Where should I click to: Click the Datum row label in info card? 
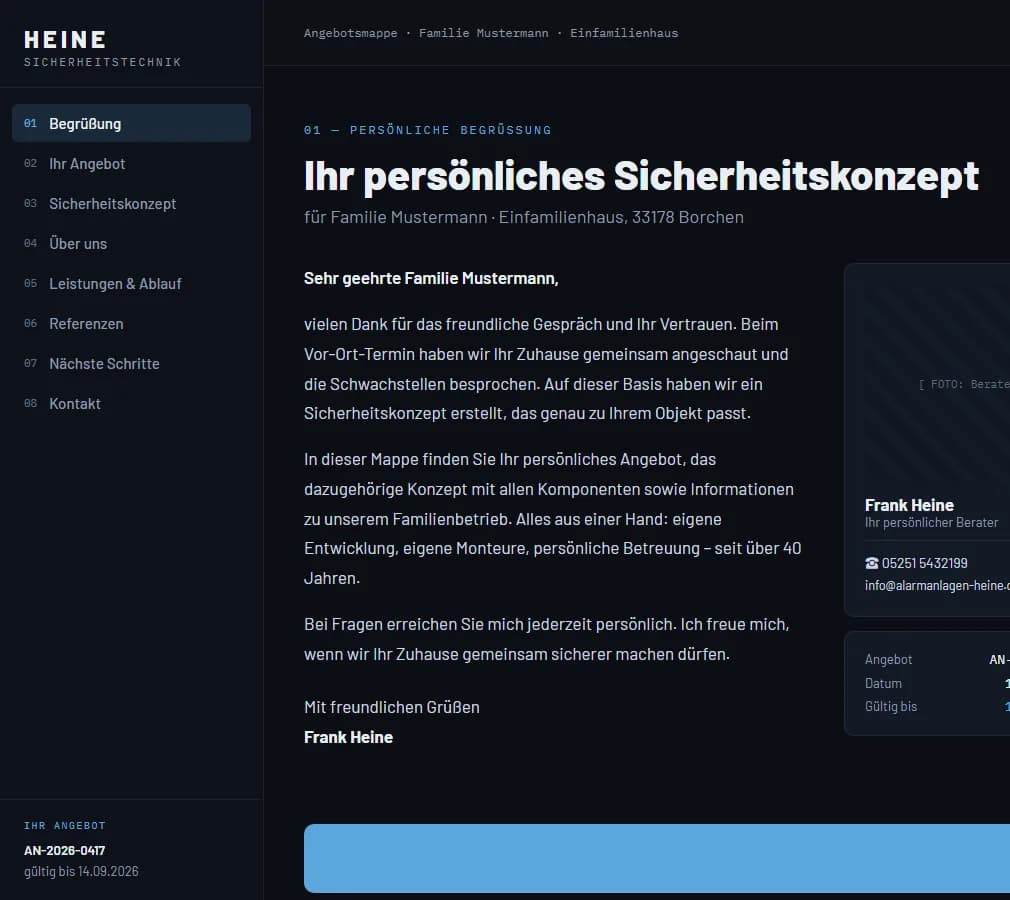pyautogui.click(x=883, y=683)
